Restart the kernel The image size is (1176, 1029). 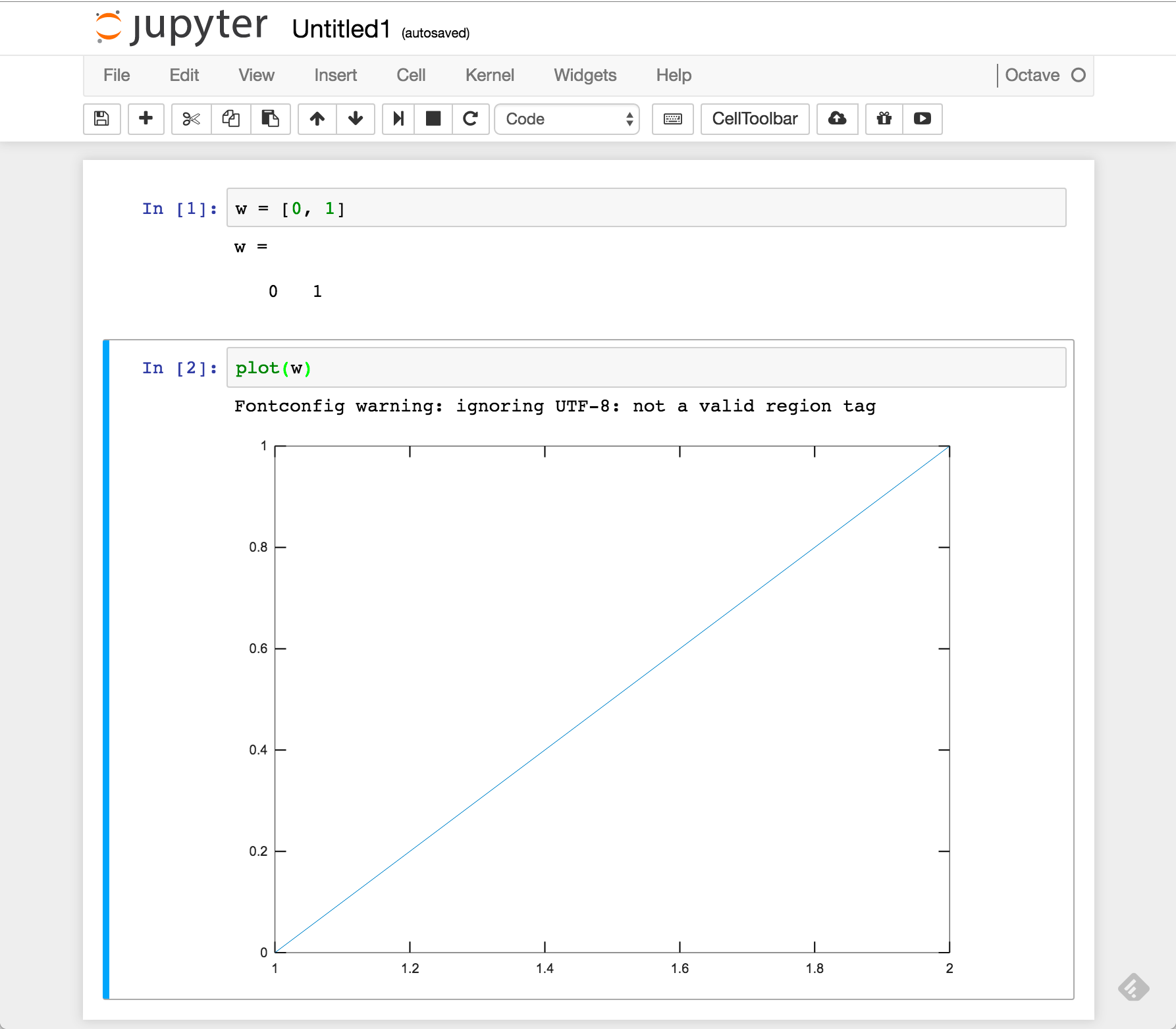pos(470,119)
